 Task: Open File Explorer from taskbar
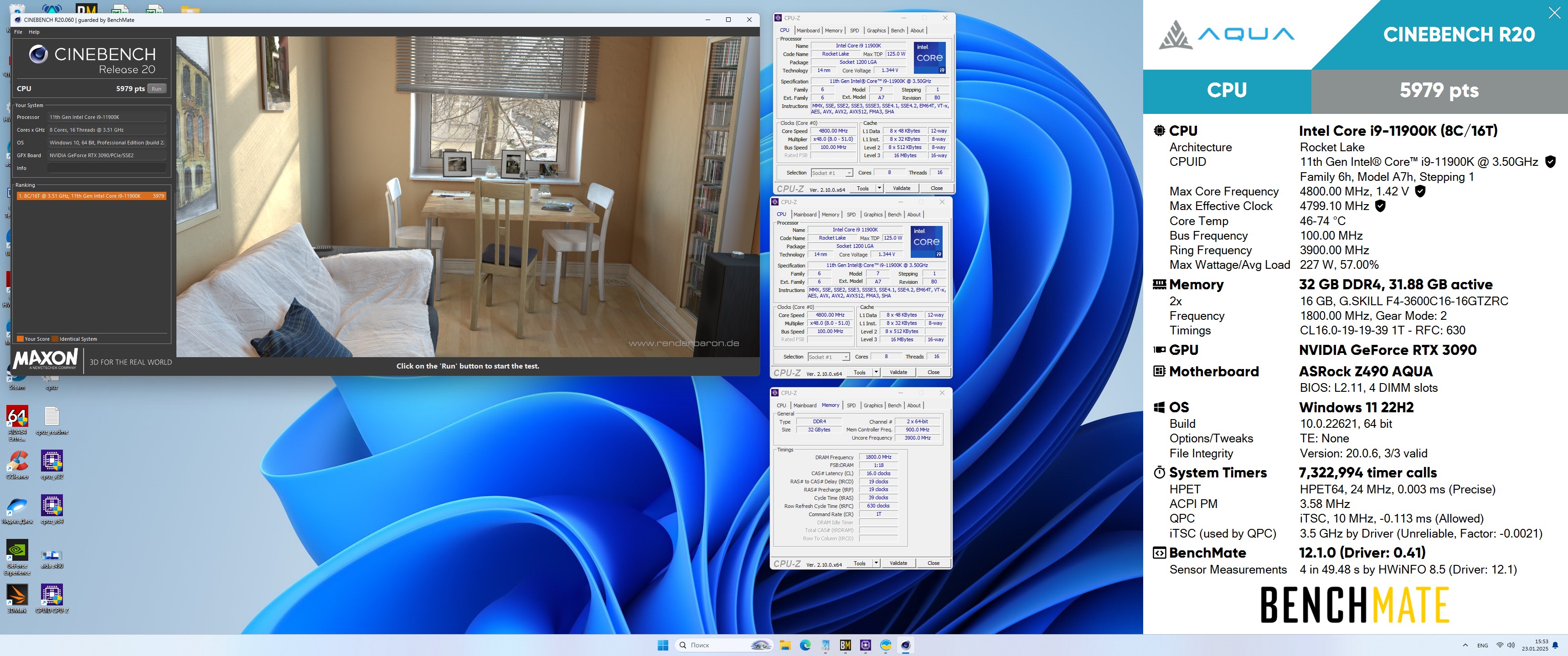(x=784, y=645)
